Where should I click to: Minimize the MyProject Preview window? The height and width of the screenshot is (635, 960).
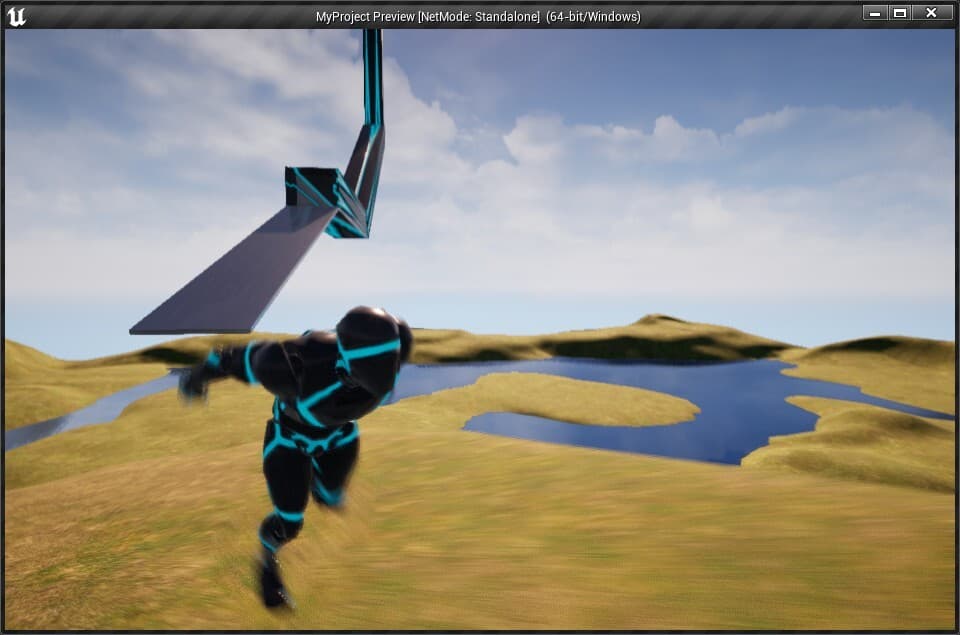coord(875,13)
